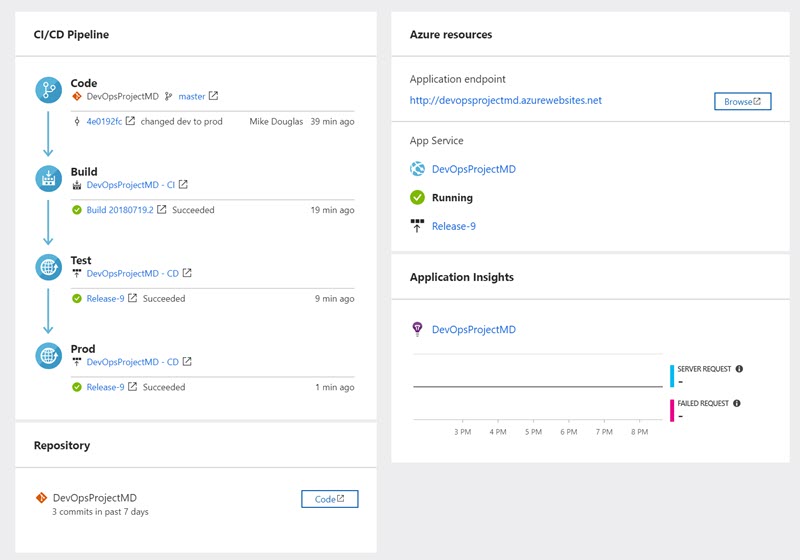
Task: Open the master branch link
Action: pyautogui.click(x=192, y=96)
